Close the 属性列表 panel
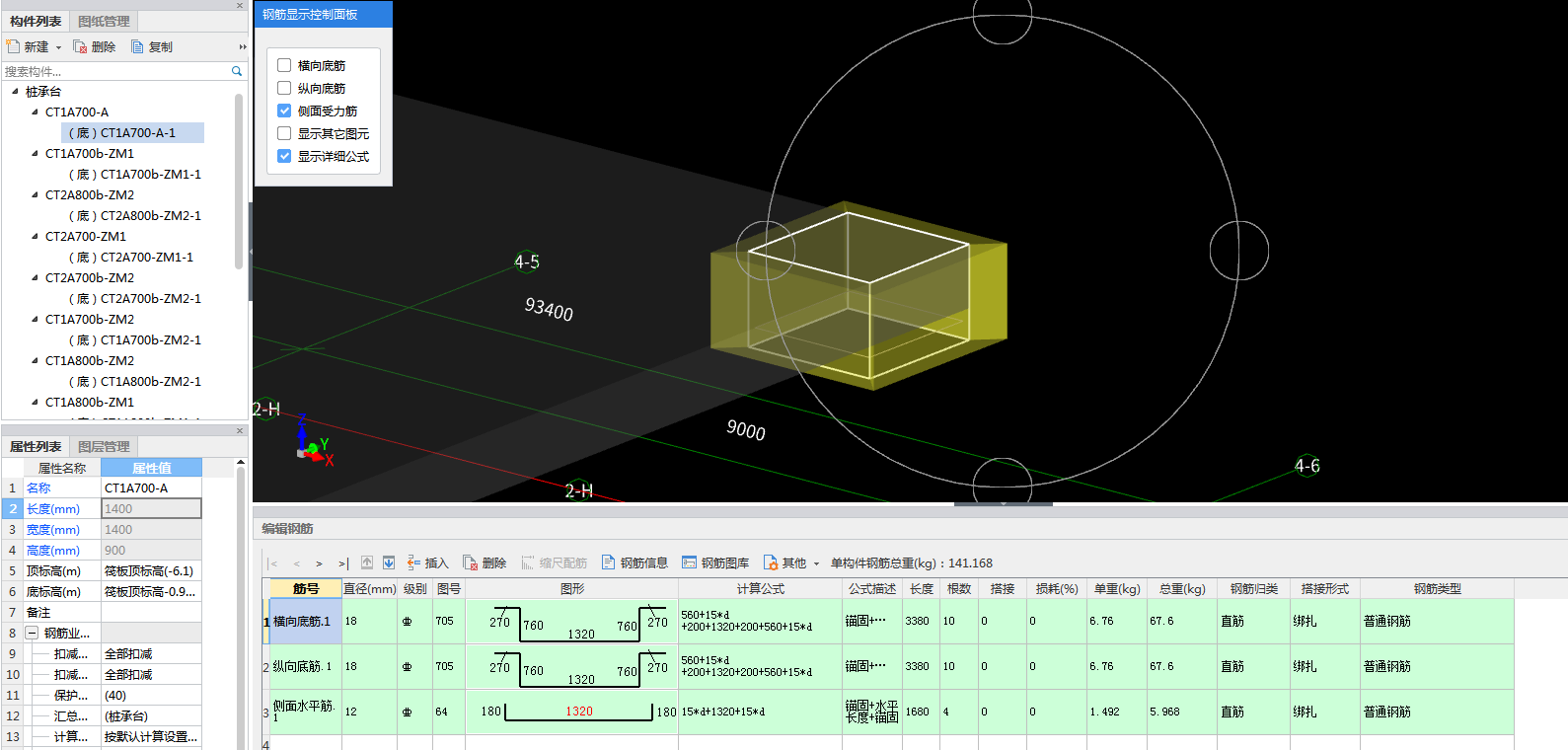The height and width of the screenshot is (750, 1568). (x=240, y=431)
